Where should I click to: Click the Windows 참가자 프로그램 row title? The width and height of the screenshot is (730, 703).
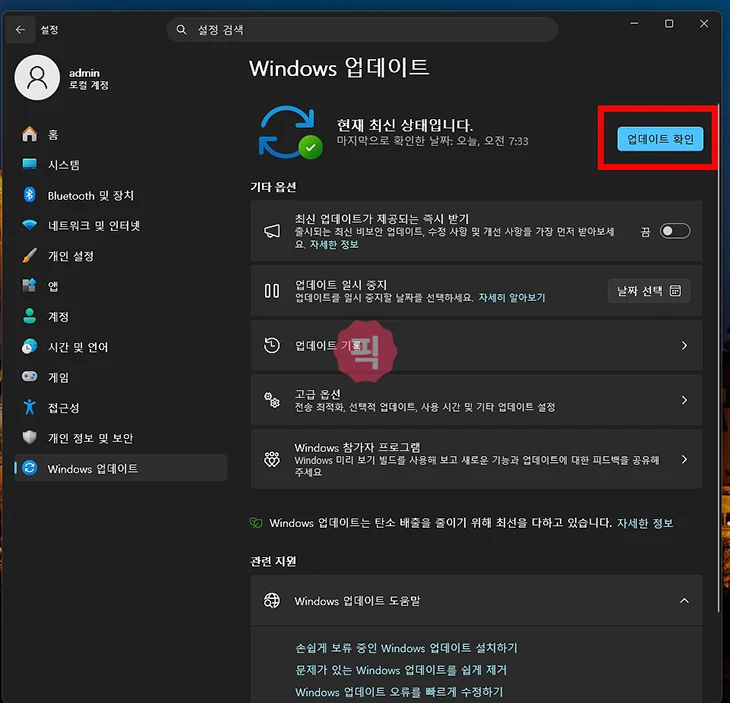[x=358, y=447]
